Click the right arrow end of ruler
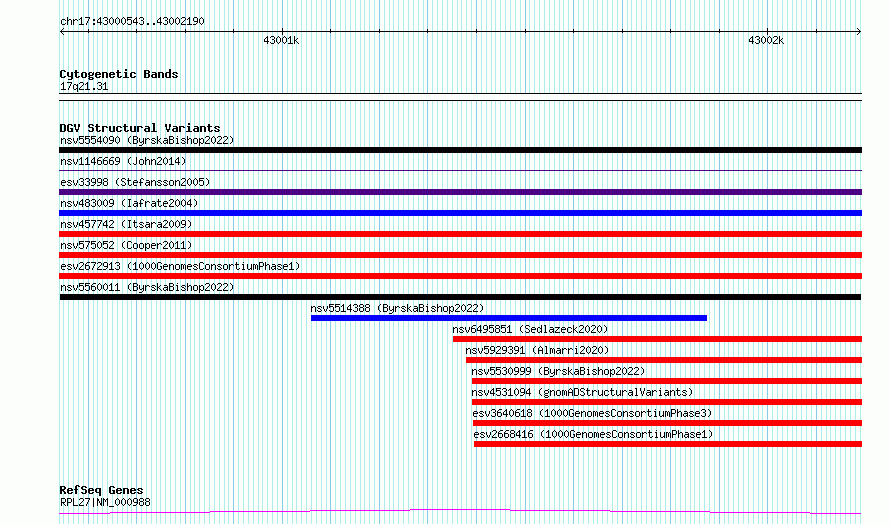 [859, 32]
